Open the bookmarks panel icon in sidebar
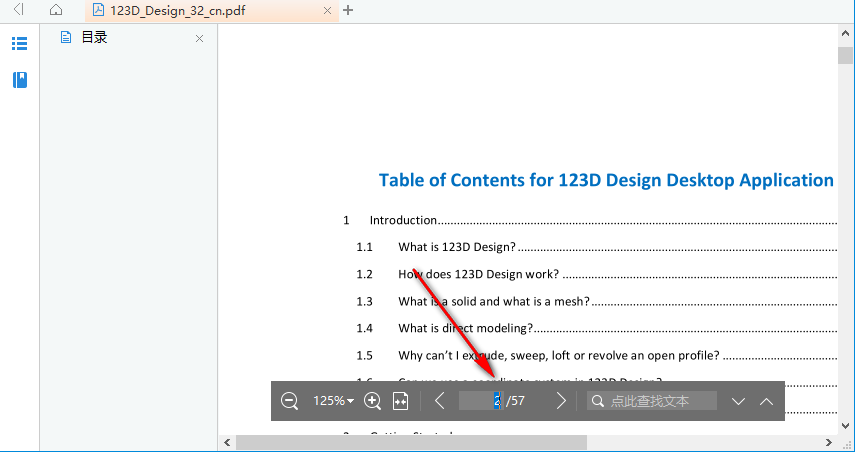Screen dimensions: 855x452 click(x=20, y=80)
